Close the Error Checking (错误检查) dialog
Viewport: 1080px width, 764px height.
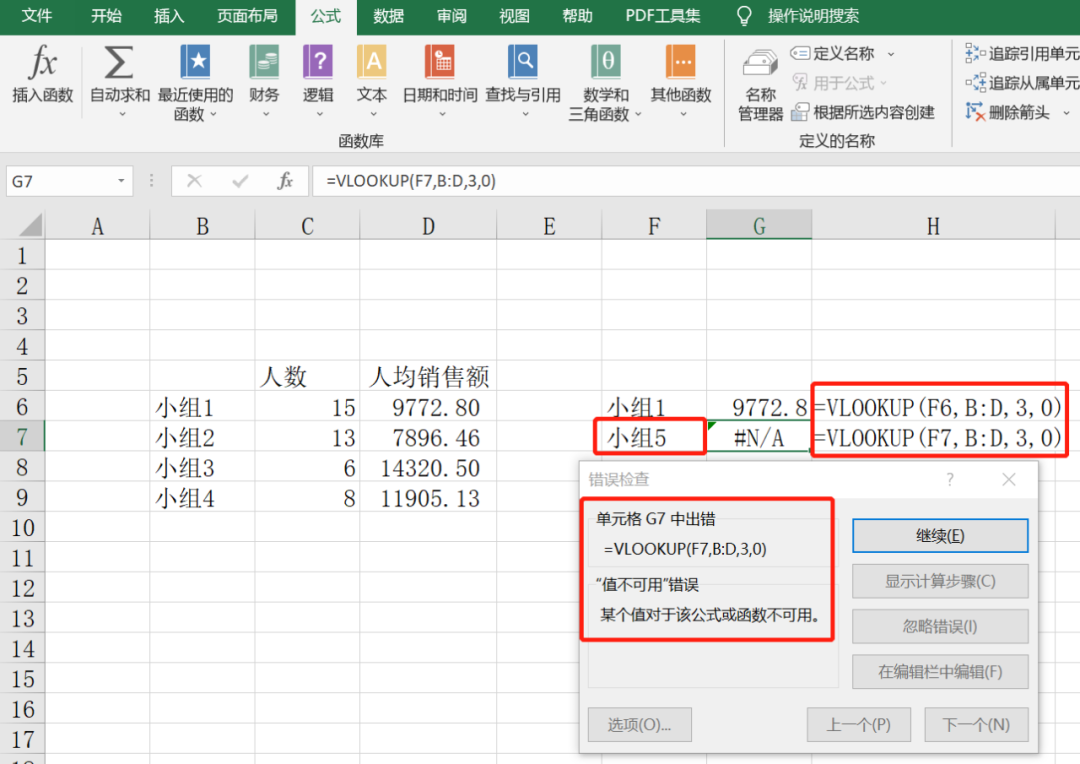(1009, 479)
